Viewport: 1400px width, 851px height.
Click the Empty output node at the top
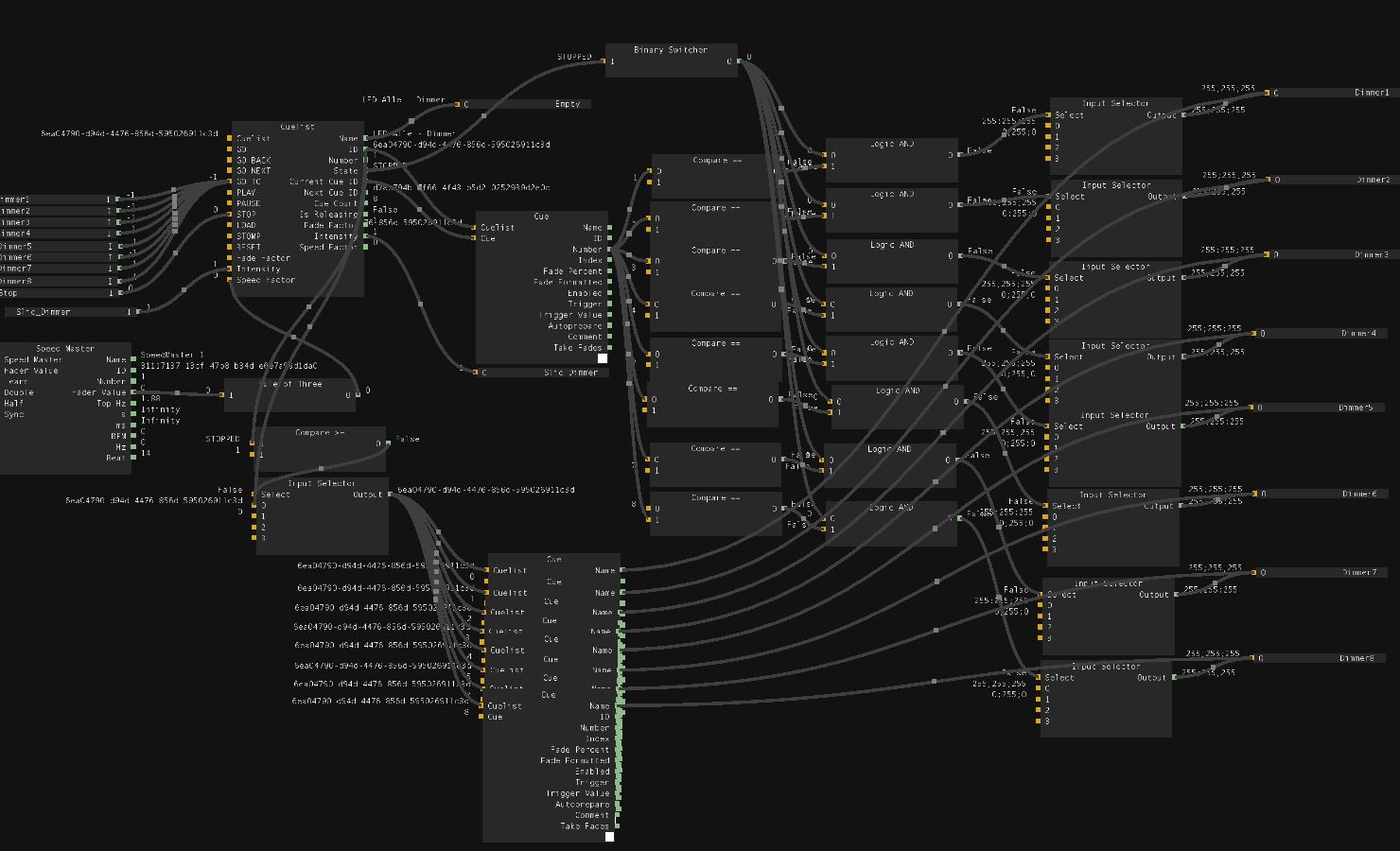click(527, 104)
